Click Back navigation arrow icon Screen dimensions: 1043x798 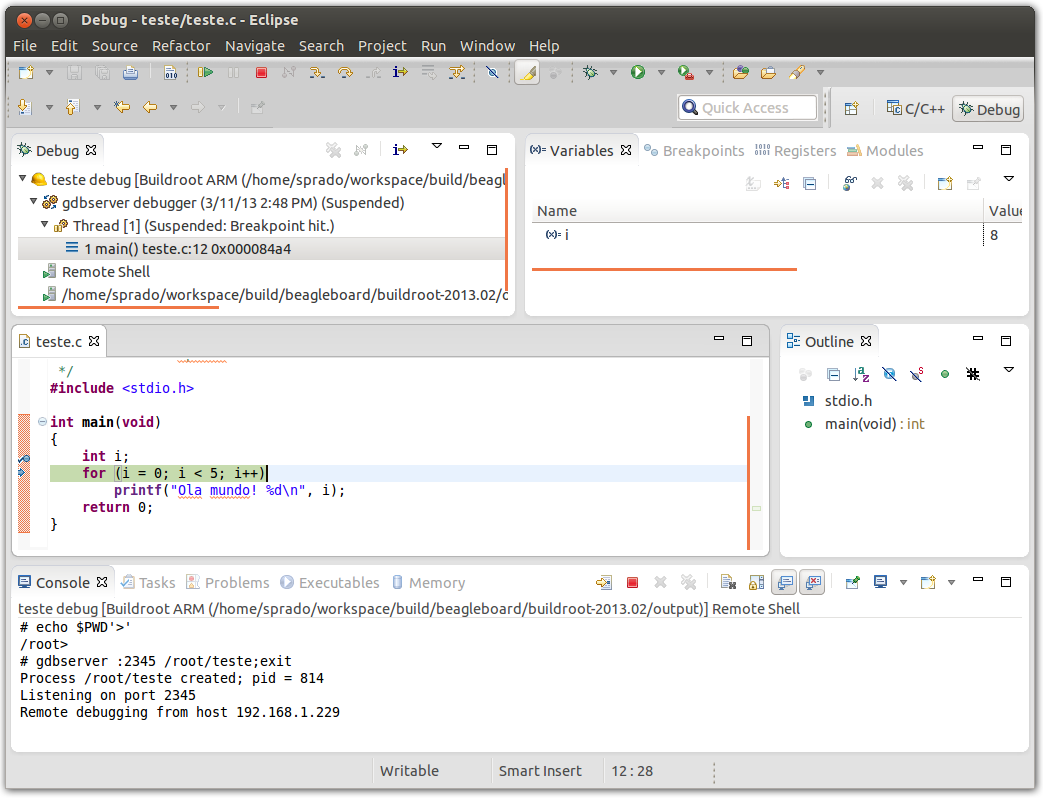click(x=150, y=106)
